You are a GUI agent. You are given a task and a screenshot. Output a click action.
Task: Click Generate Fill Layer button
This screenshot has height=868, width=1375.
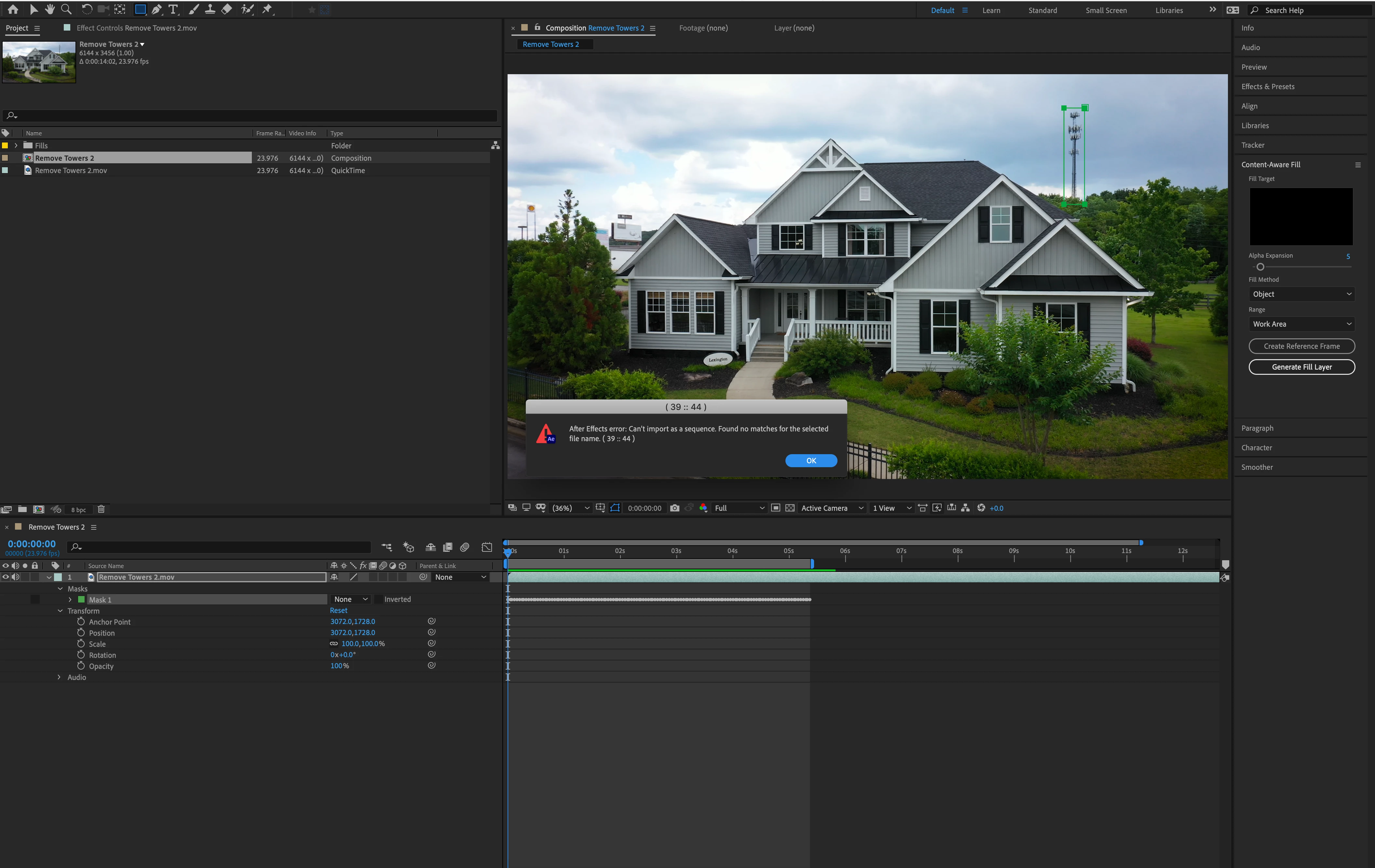(1301, 367)
